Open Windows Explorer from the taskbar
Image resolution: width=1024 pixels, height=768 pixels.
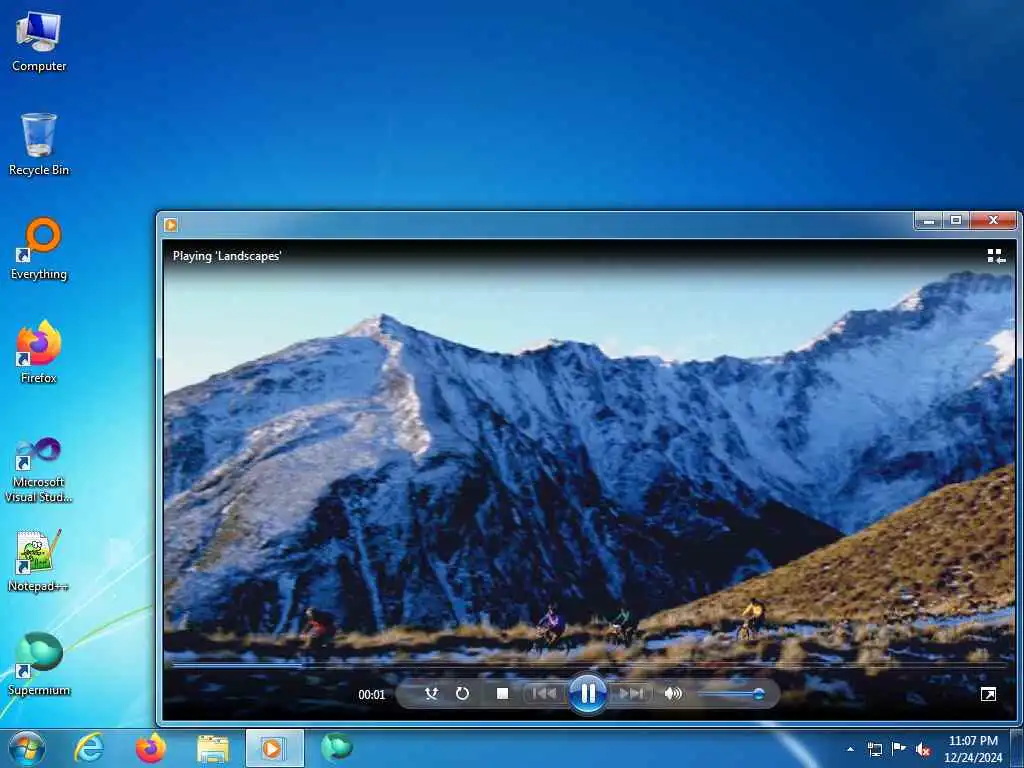[x=213, y=749]
